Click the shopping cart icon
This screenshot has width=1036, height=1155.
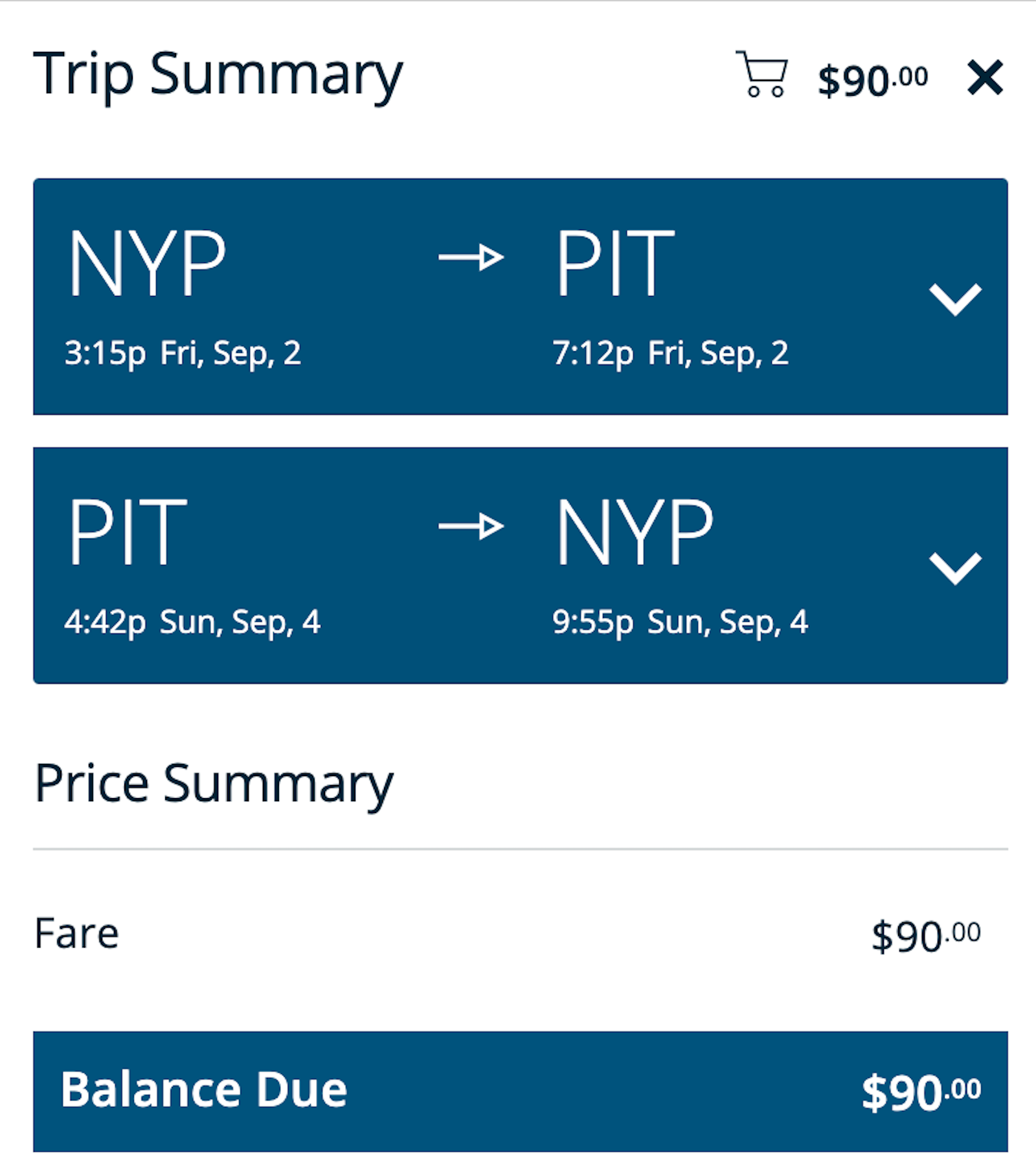(x=761, y=74)
